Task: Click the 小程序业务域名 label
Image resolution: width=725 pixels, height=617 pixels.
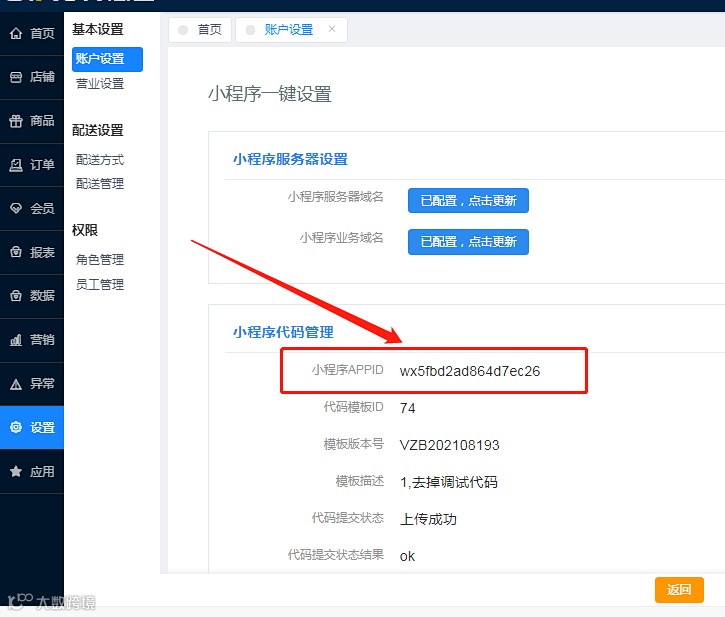Action: pos(342,238)
